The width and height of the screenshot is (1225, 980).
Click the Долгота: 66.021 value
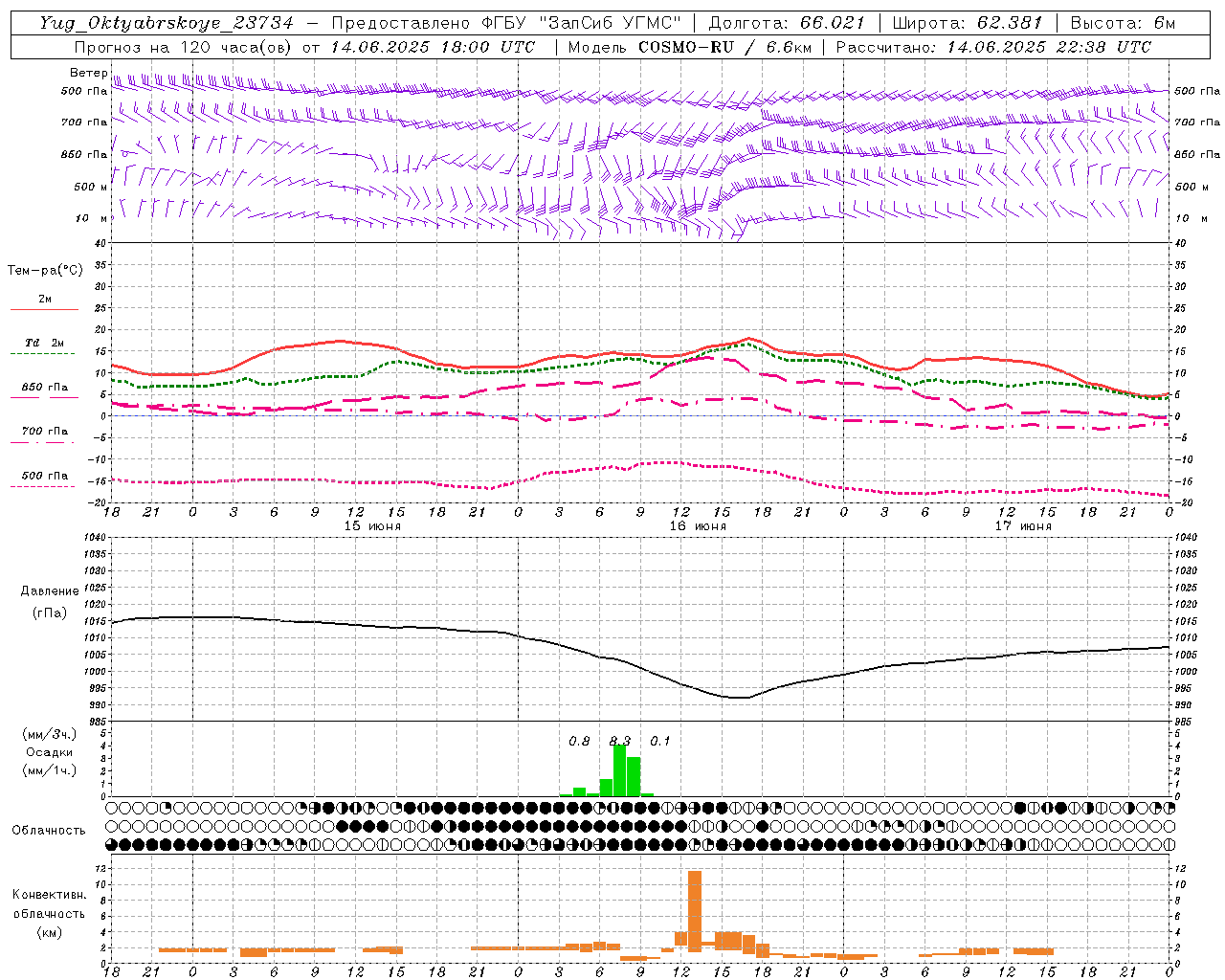(787, 23)
